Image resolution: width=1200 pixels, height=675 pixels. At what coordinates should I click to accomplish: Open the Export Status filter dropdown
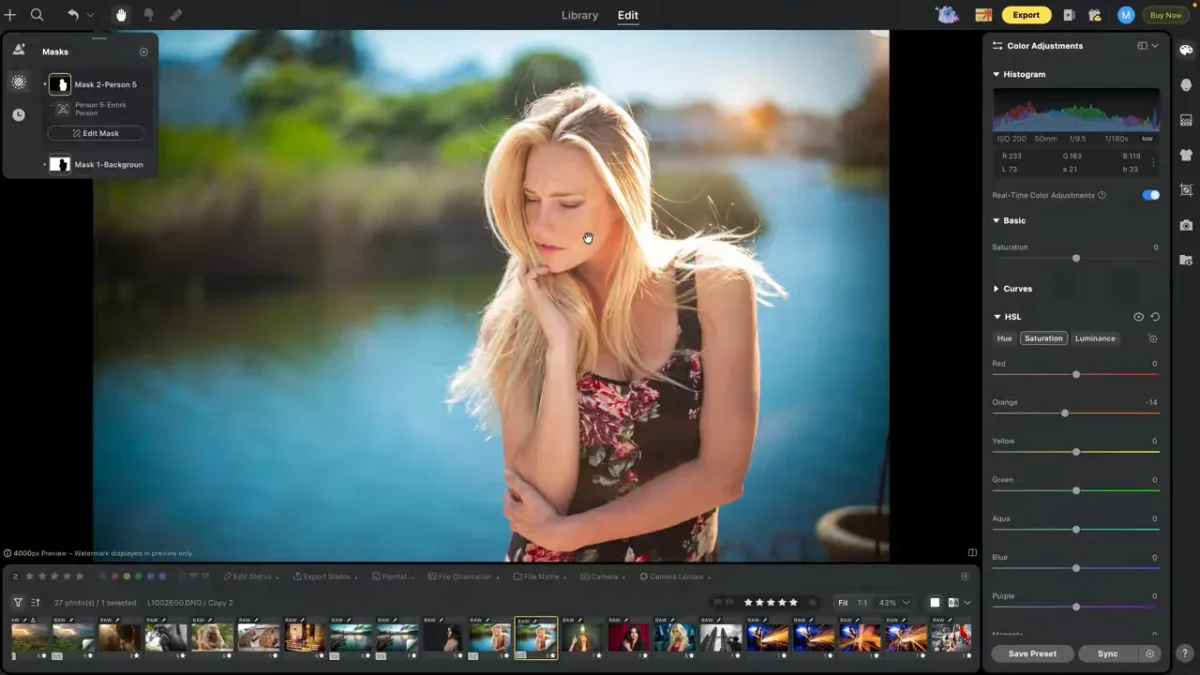[326, 577]
